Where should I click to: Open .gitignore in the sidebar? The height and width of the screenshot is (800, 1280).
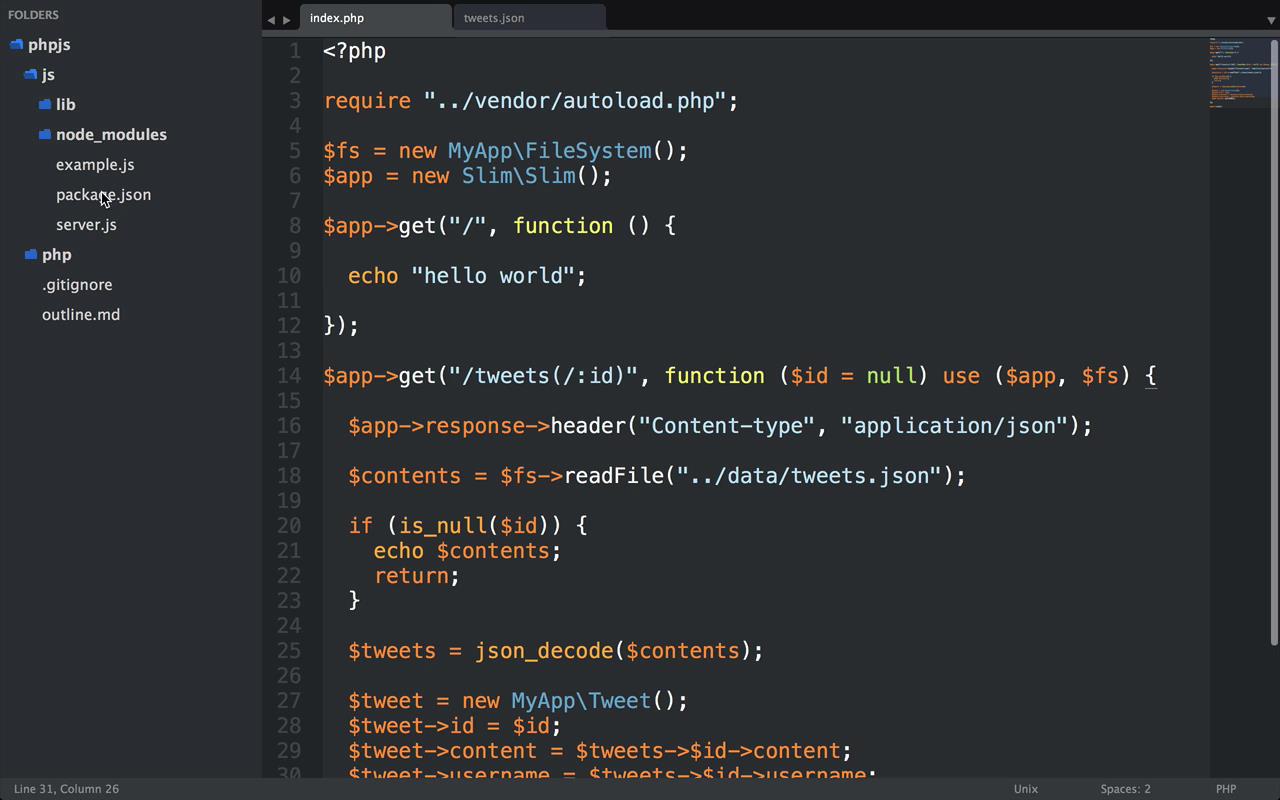77,285
